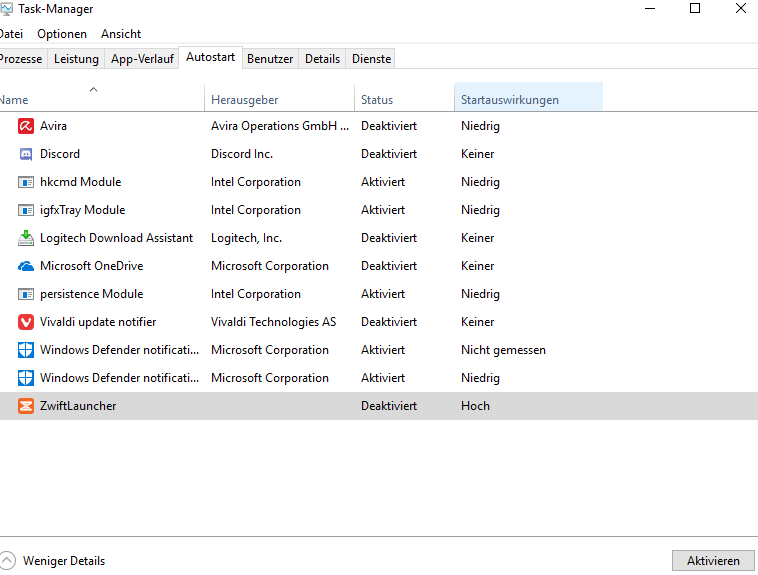Screen dimensions: 758x575
Task: Switch to the Dienste tab
Action: 371,59
